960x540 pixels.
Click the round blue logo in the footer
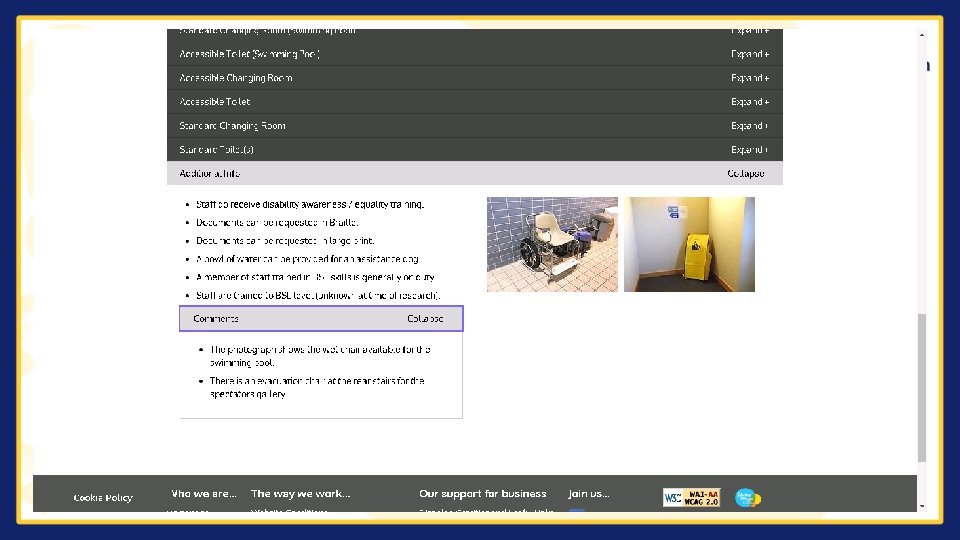tap(747, 498)
